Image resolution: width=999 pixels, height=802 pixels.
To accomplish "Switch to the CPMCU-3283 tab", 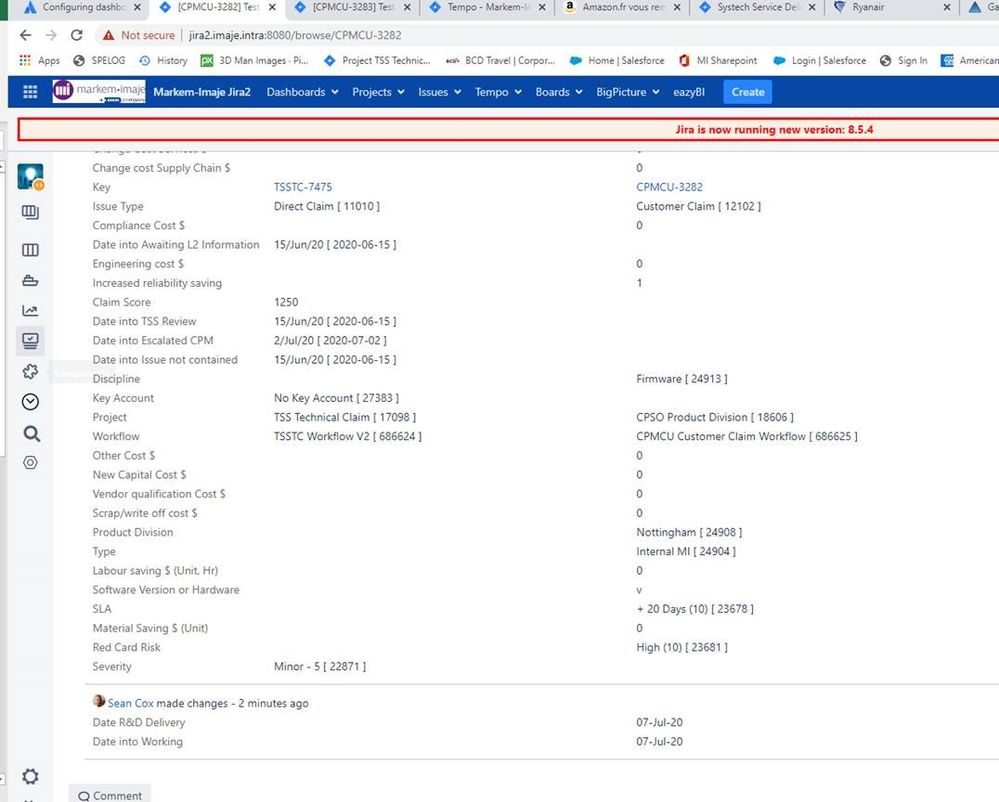I will point(354,8).
